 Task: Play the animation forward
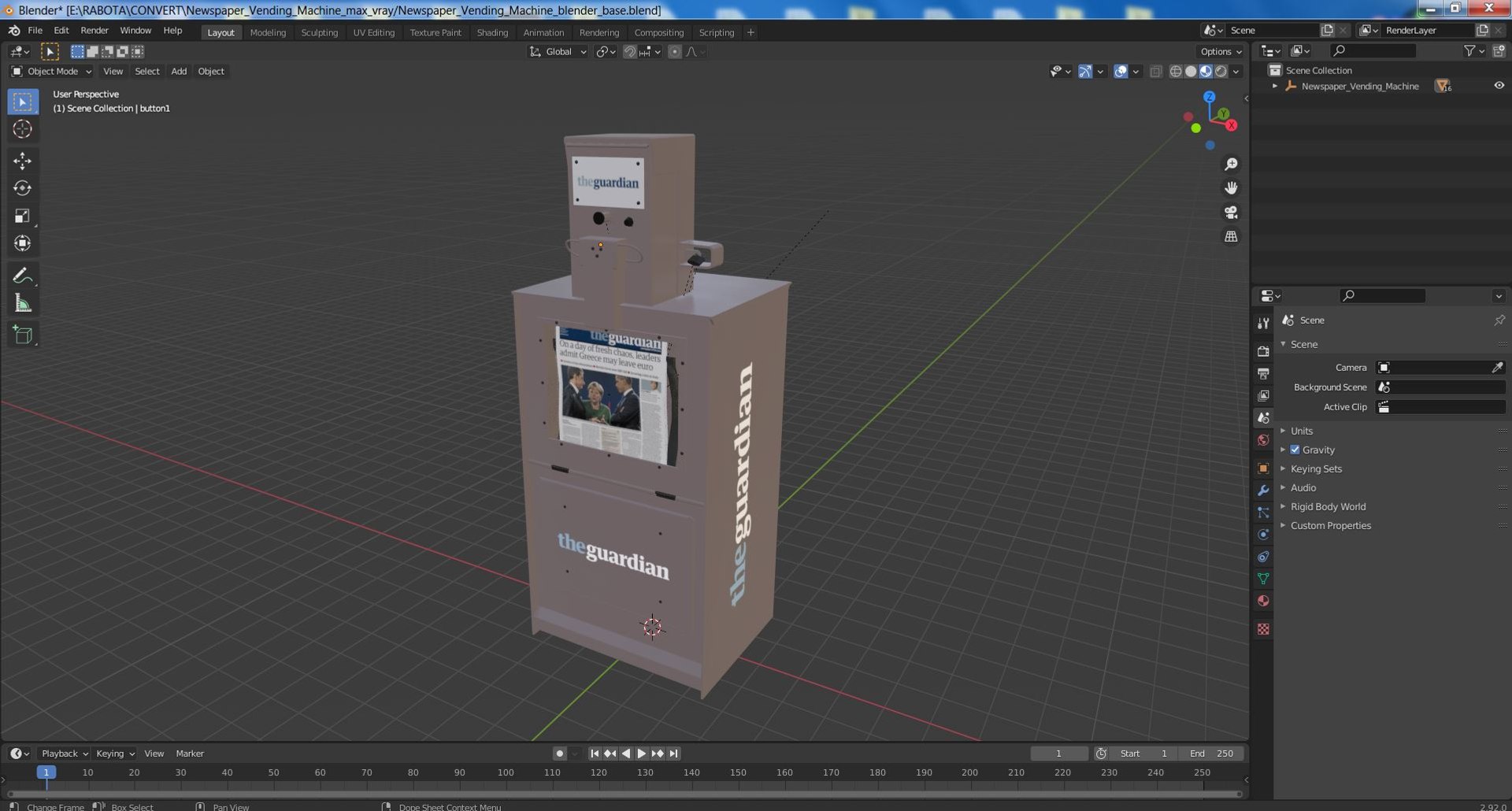(x=642, y=754)
